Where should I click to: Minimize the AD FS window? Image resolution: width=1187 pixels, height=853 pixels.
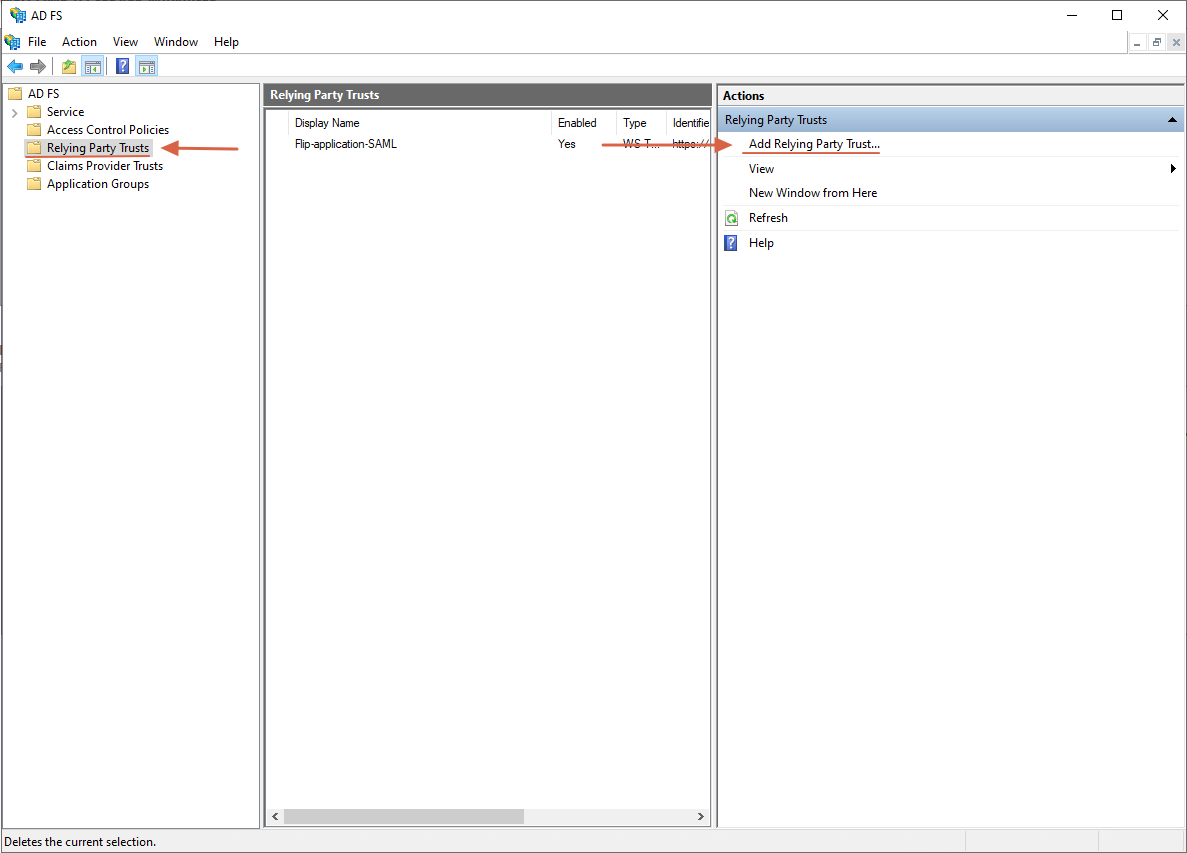tap(1072, 15)
